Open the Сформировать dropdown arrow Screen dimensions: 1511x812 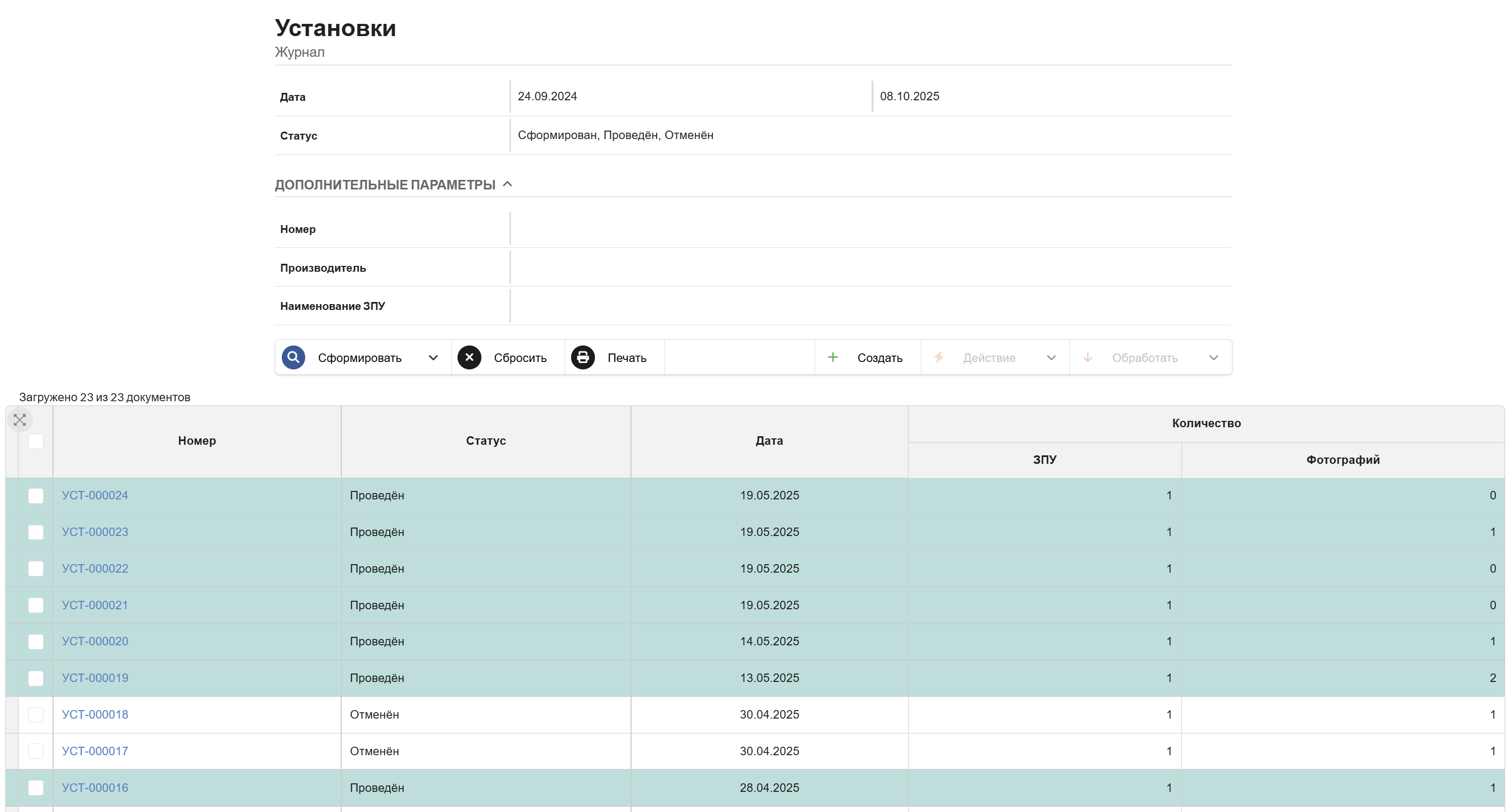point(433,358)
